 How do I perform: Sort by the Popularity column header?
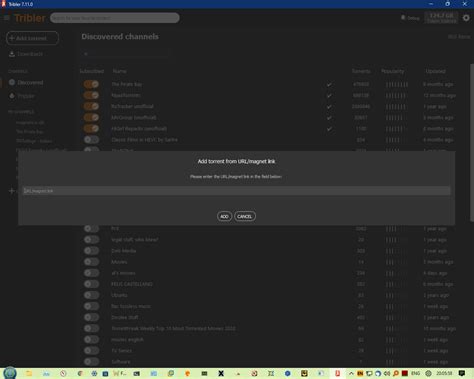(x=393, y=71)
